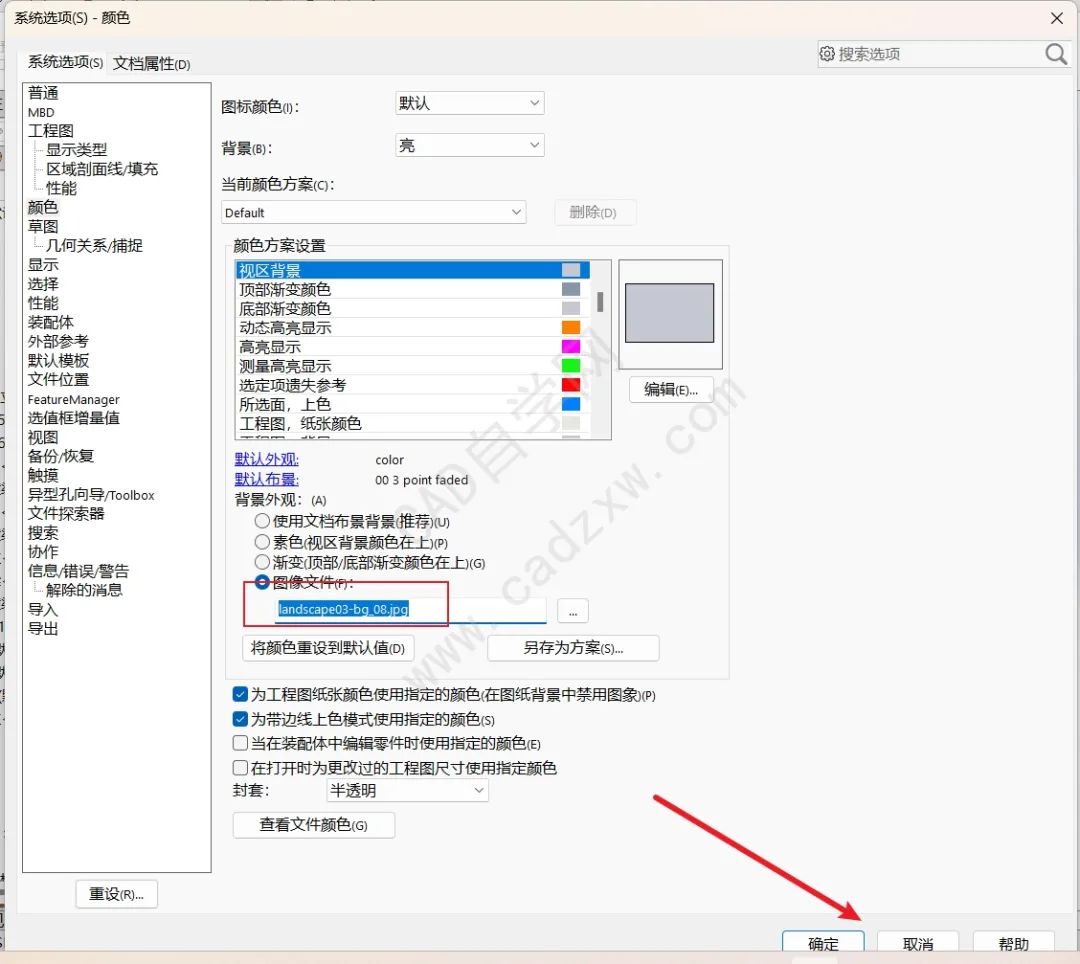1080x964 pixels.
Task: Click the 另存为方案 button
Action: (572, 648)
